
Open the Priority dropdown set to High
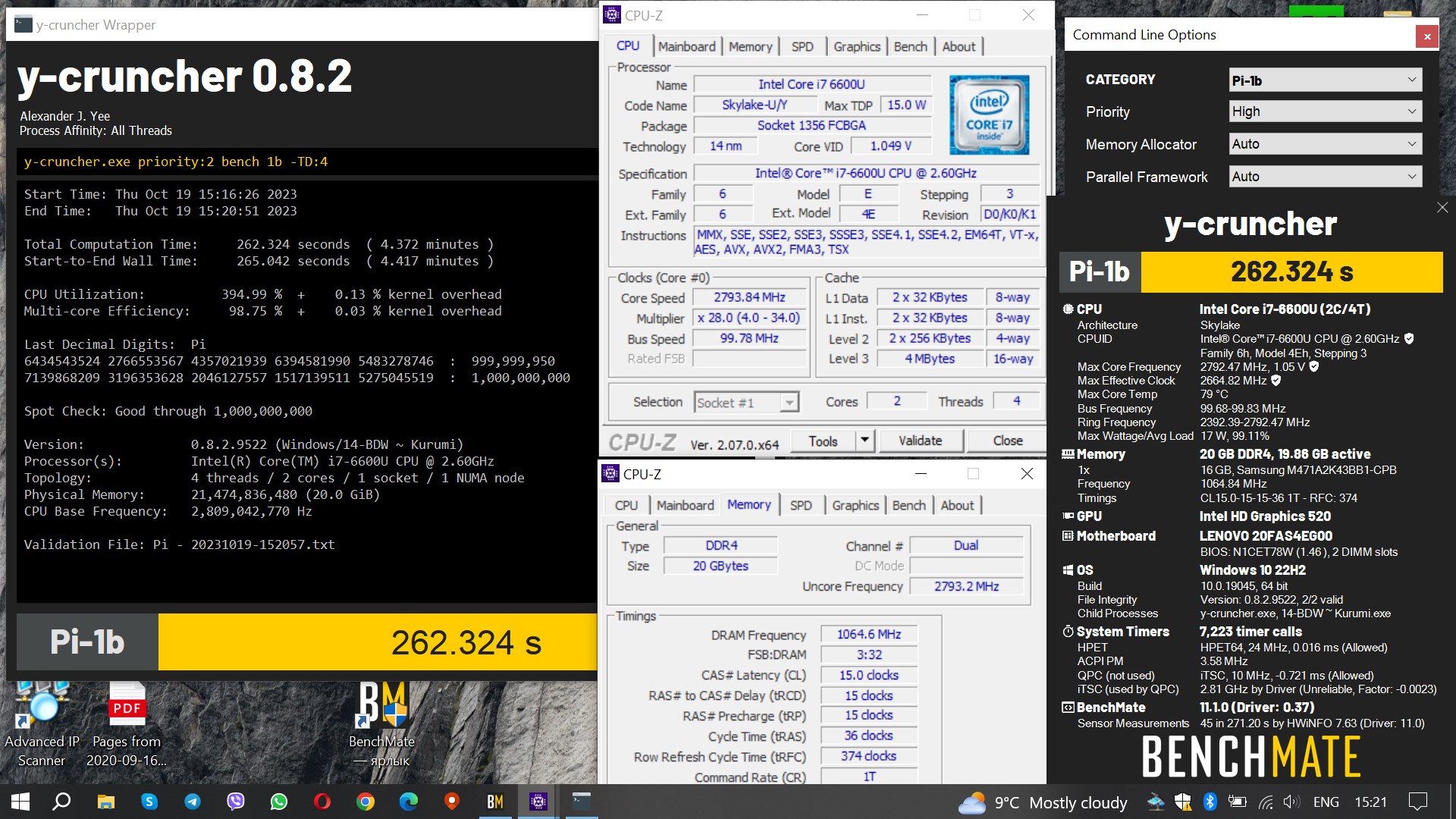click(x=1325, y=111)
